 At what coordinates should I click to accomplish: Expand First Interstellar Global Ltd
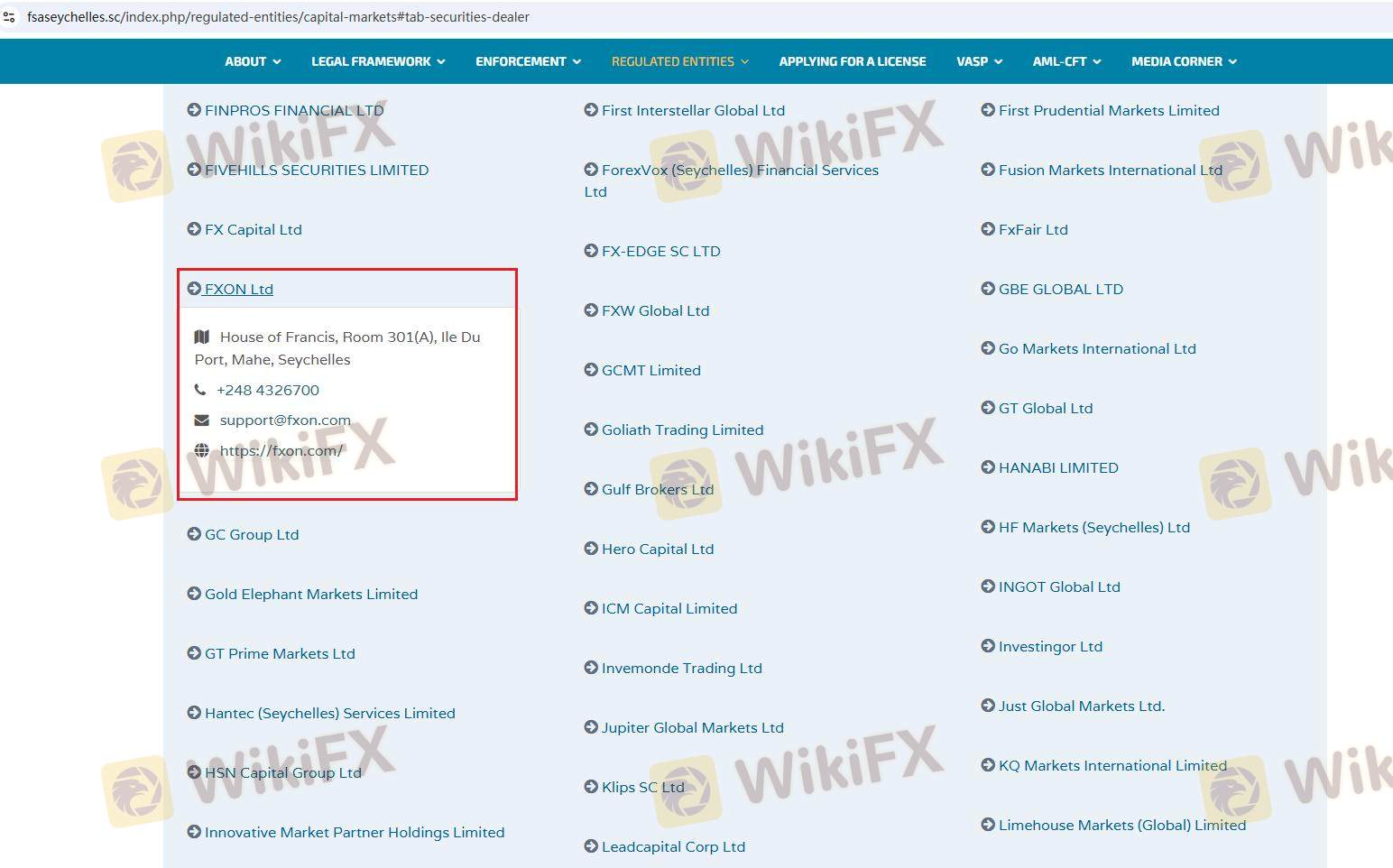click(685, 110)
